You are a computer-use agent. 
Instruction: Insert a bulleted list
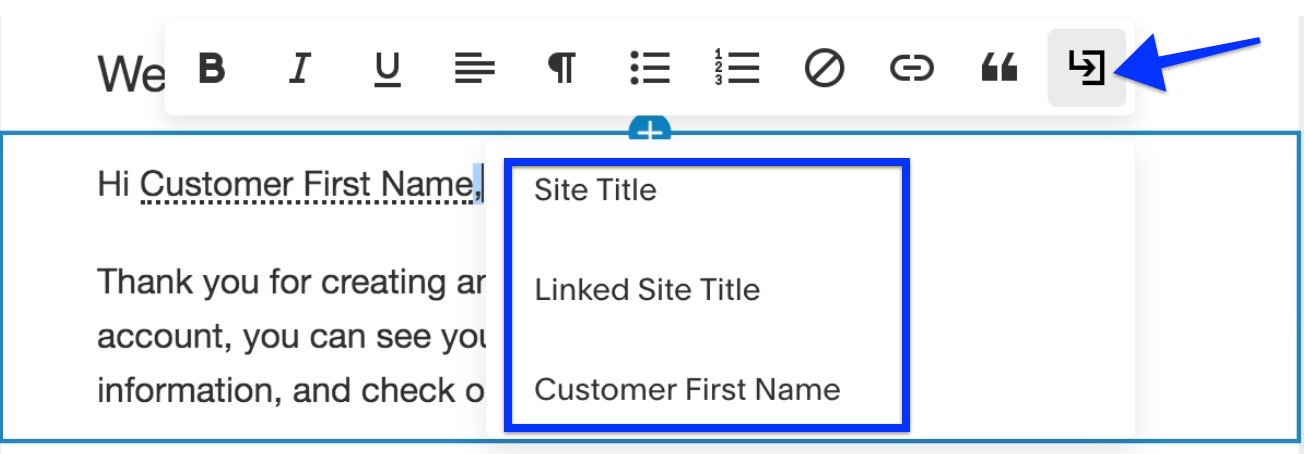(x=650, y=69)
